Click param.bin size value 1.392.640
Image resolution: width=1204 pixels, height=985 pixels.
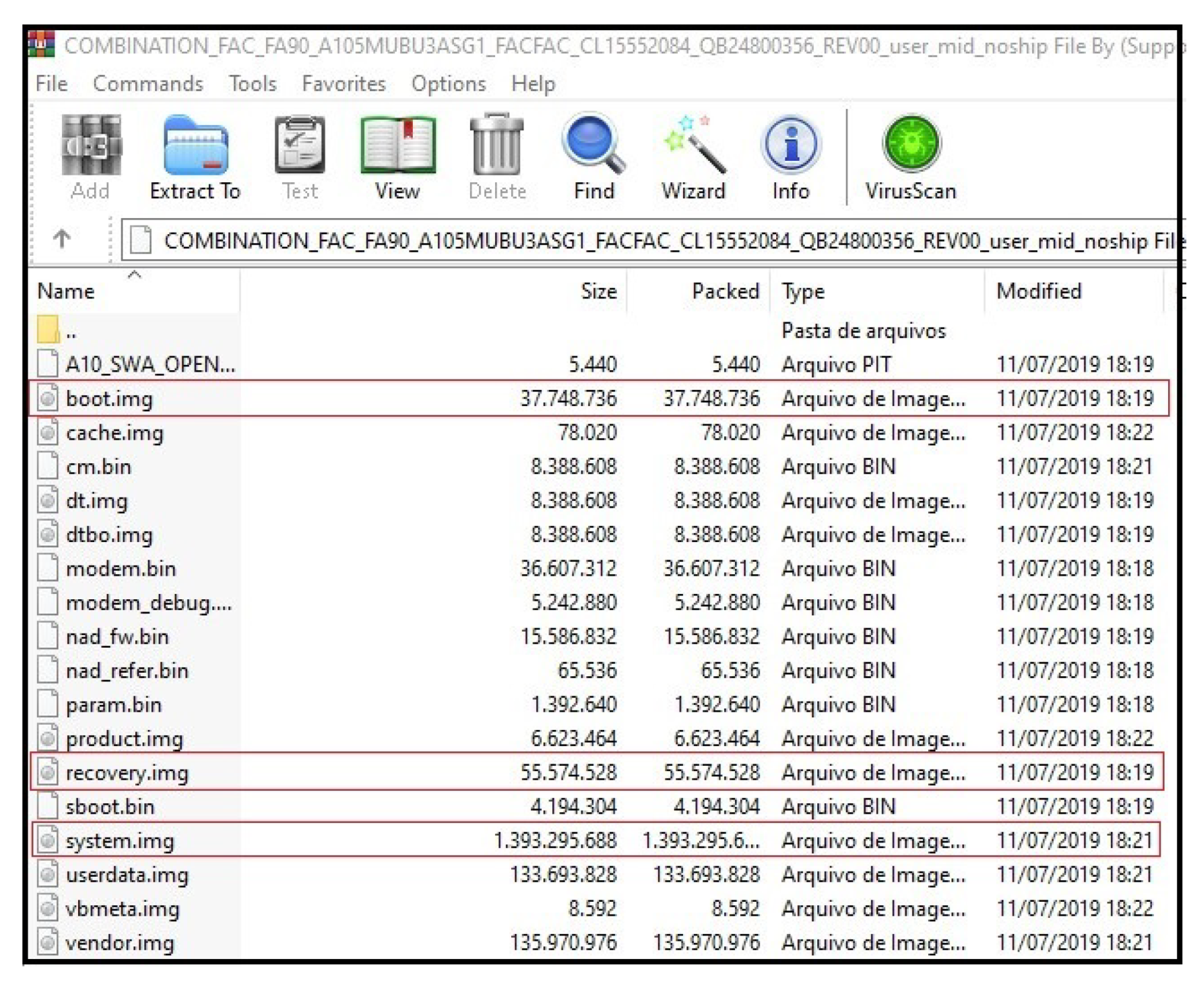pyautogui.click(x=574, y=704)
